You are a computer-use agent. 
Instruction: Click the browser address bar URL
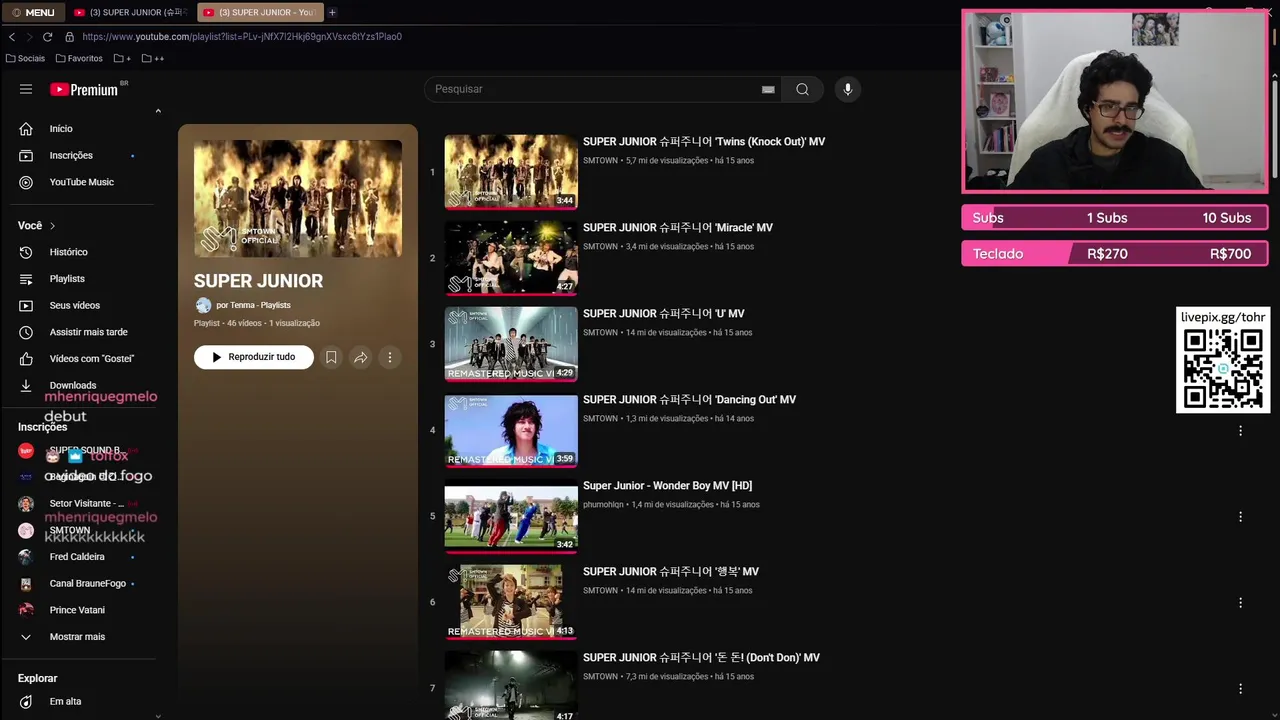tap(242, 37)
